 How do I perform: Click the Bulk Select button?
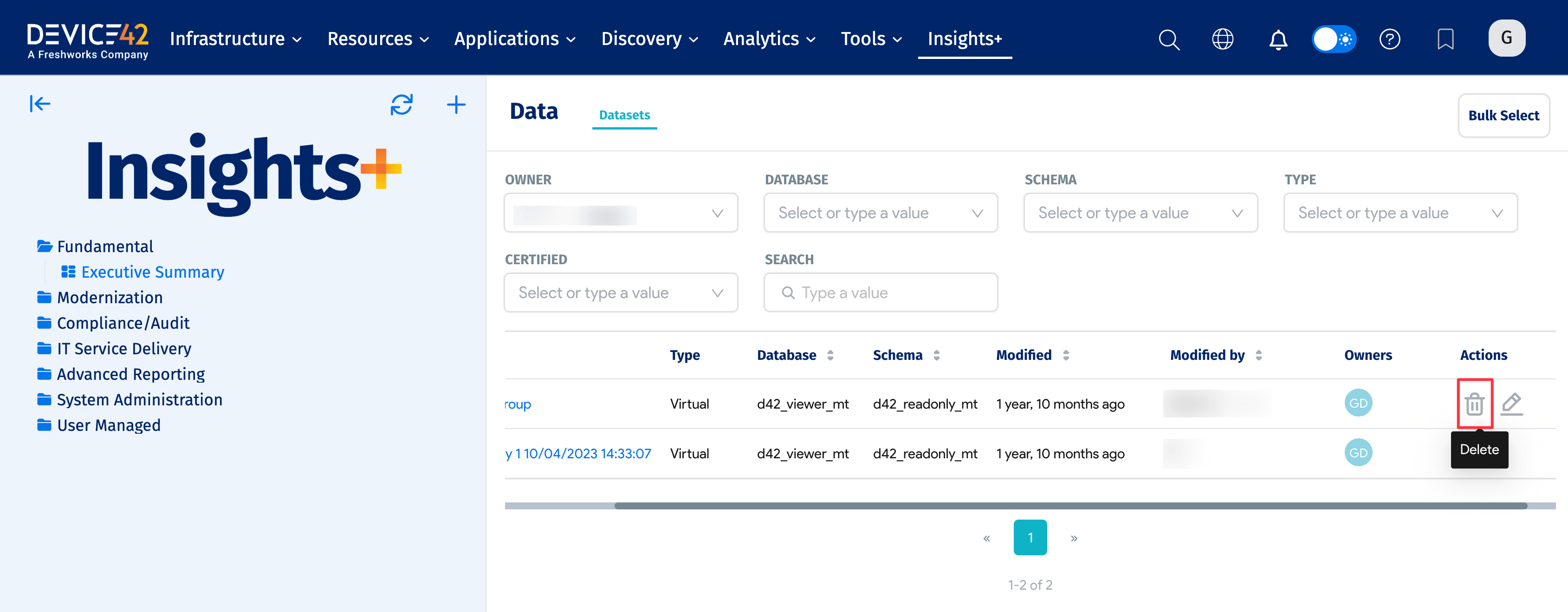coord(1503,115)
